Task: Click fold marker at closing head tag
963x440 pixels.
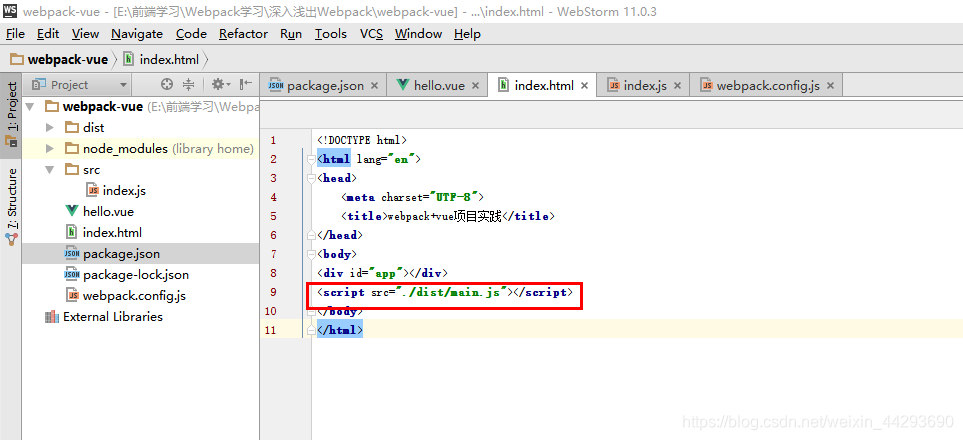Action: coord(310,235)
